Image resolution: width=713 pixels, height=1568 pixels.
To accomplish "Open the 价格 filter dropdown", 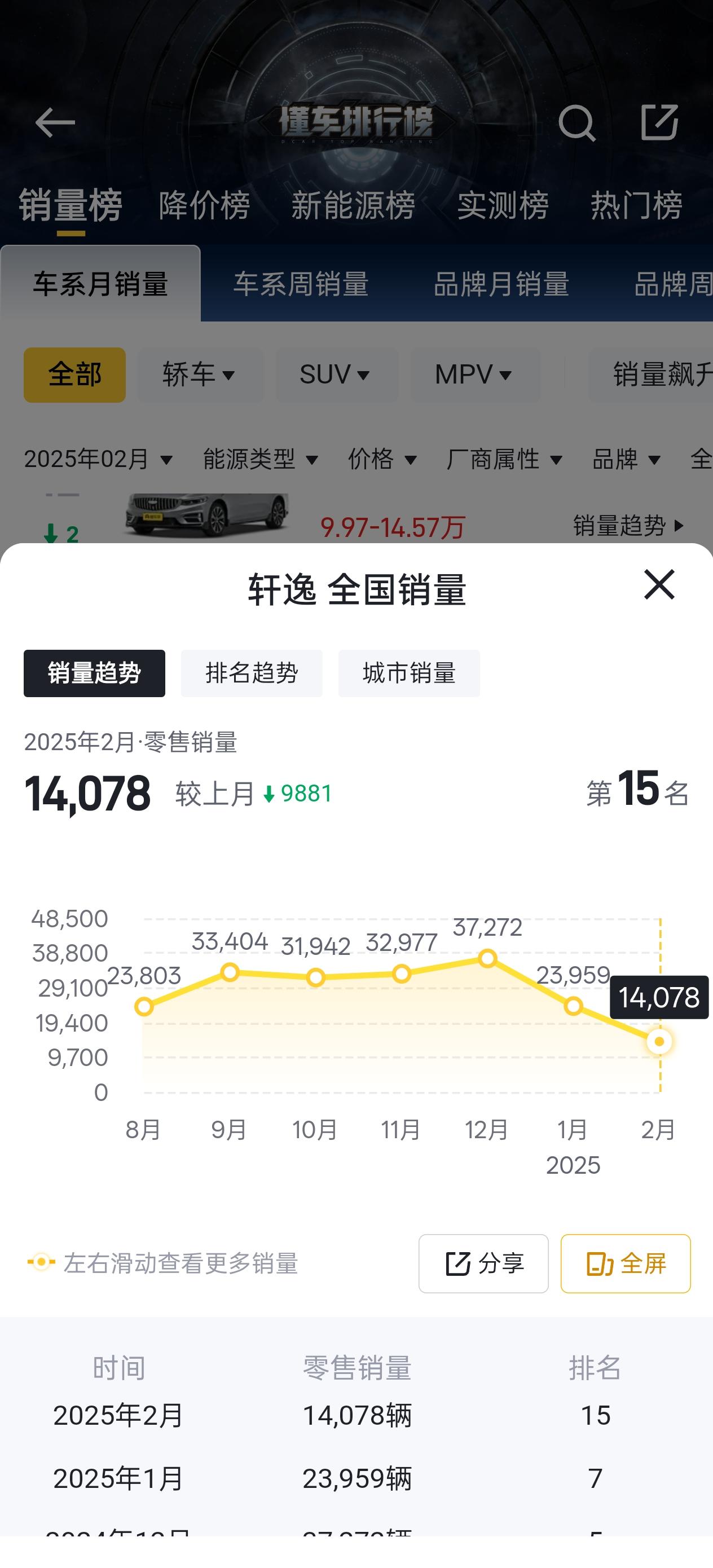I will [x=382, y=459].
